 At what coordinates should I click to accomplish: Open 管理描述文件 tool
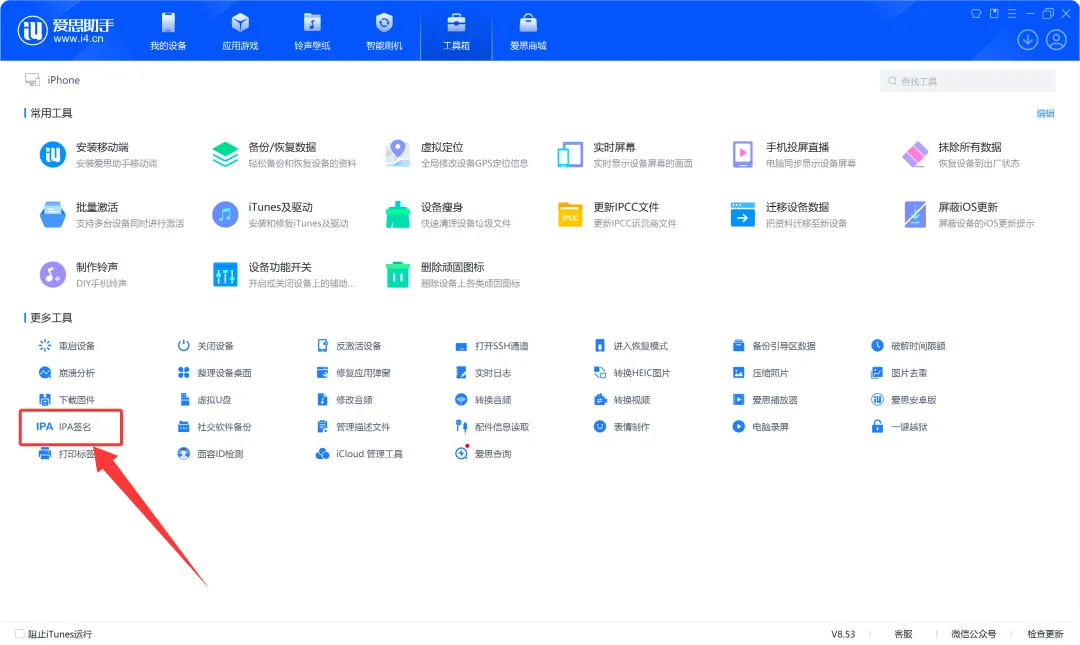353,427
